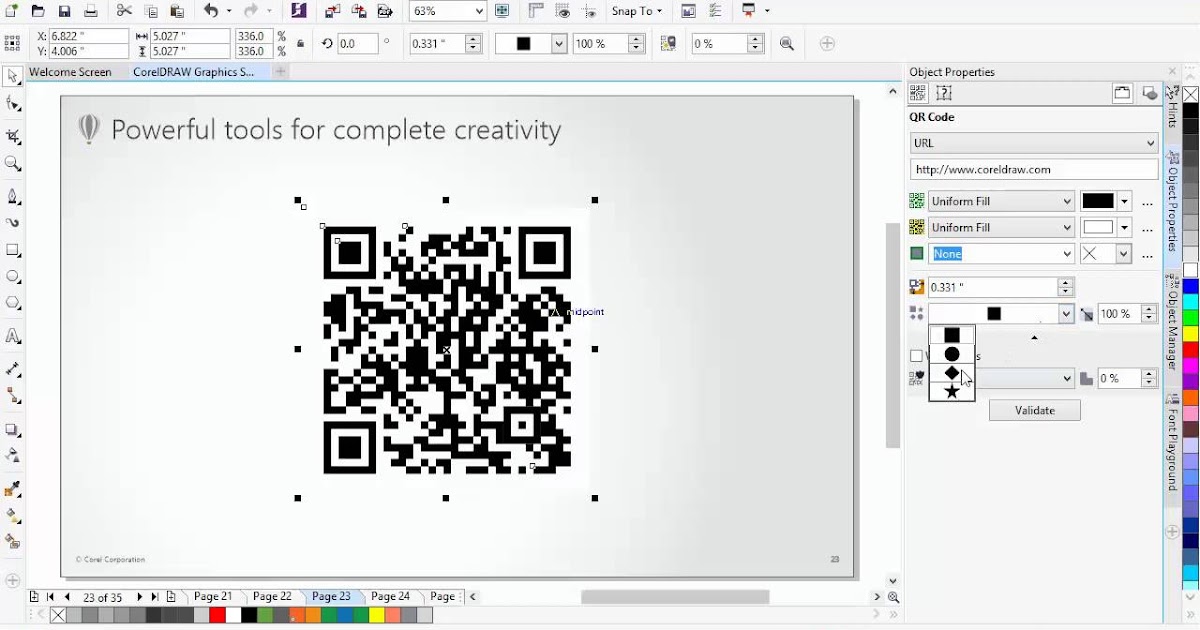Click the Summary icon in Object Properties
The height and width of the screenshot is (630, 1200).
(944, 93)
